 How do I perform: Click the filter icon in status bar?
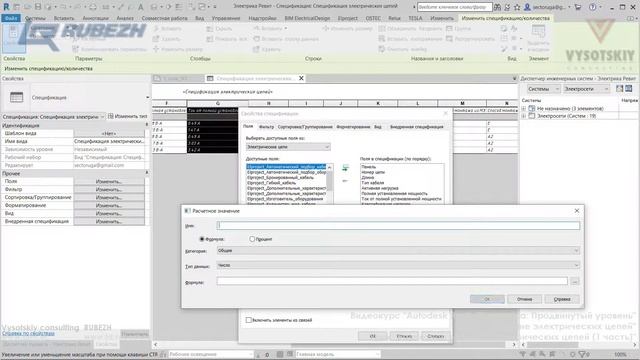coord(582,354)
